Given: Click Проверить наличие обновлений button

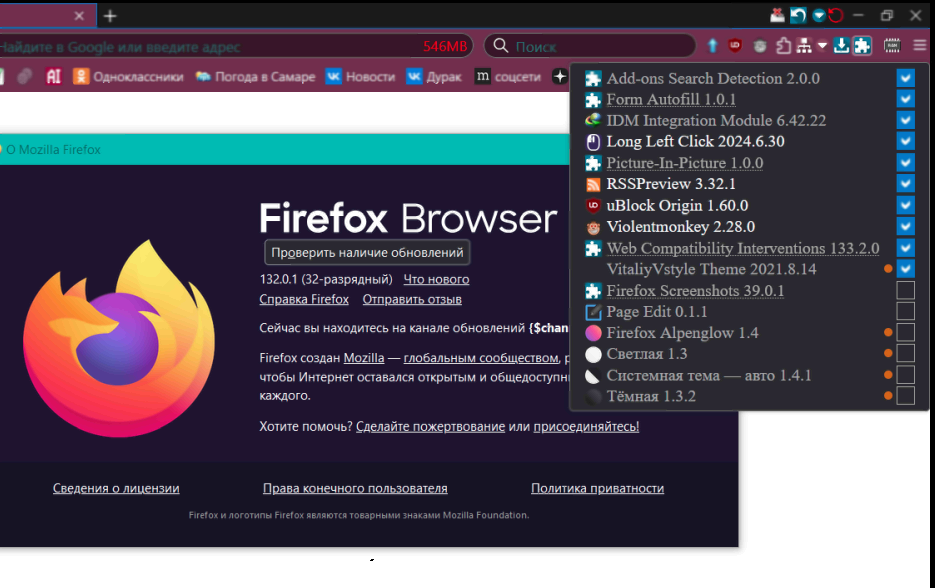Looking at the screenshot, I should [367, 252].
